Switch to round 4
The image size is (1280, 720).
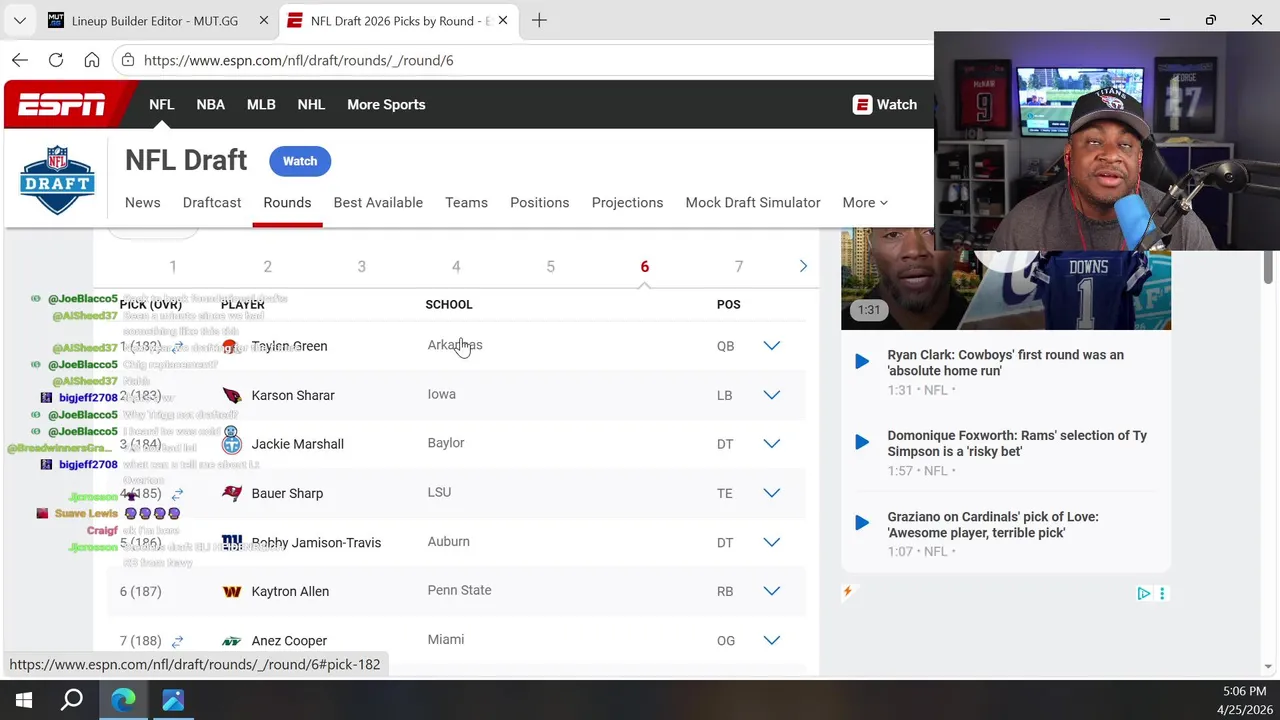click(456, 266)
